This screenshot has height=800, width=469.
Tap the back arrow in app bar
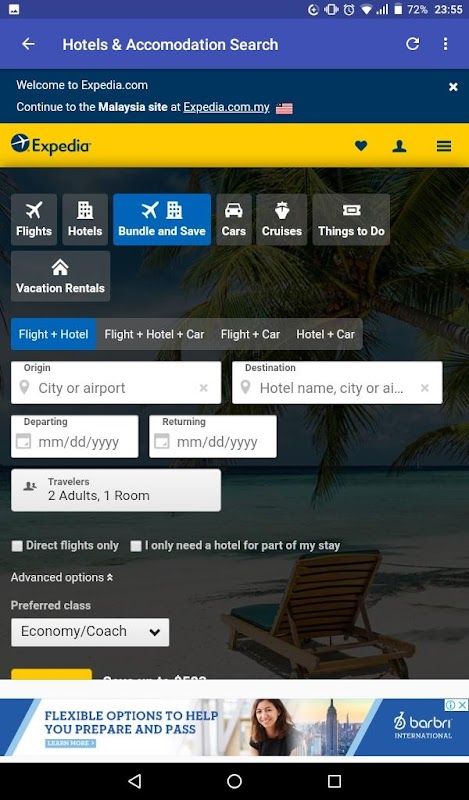tap(29, 44)
